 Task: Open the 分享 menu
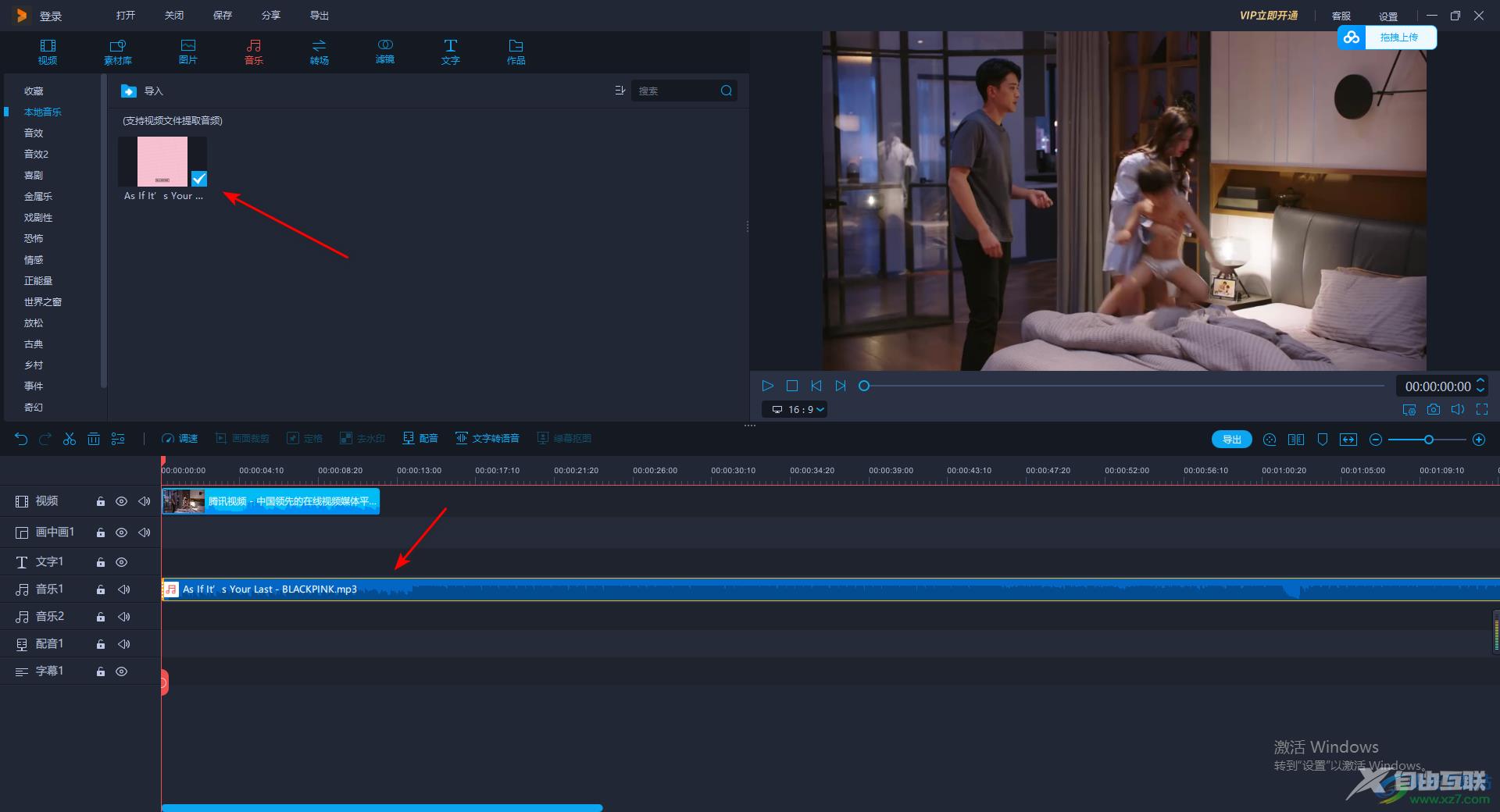point(271,15)
